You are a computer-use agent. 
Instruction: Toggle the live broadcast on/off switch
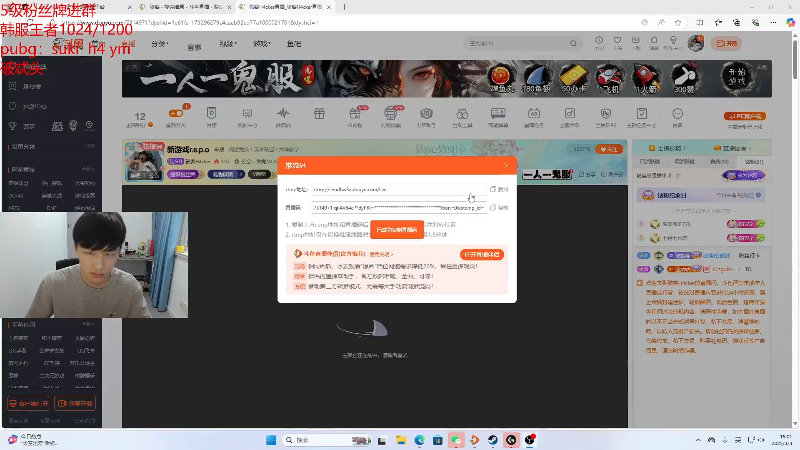[176, 113]
